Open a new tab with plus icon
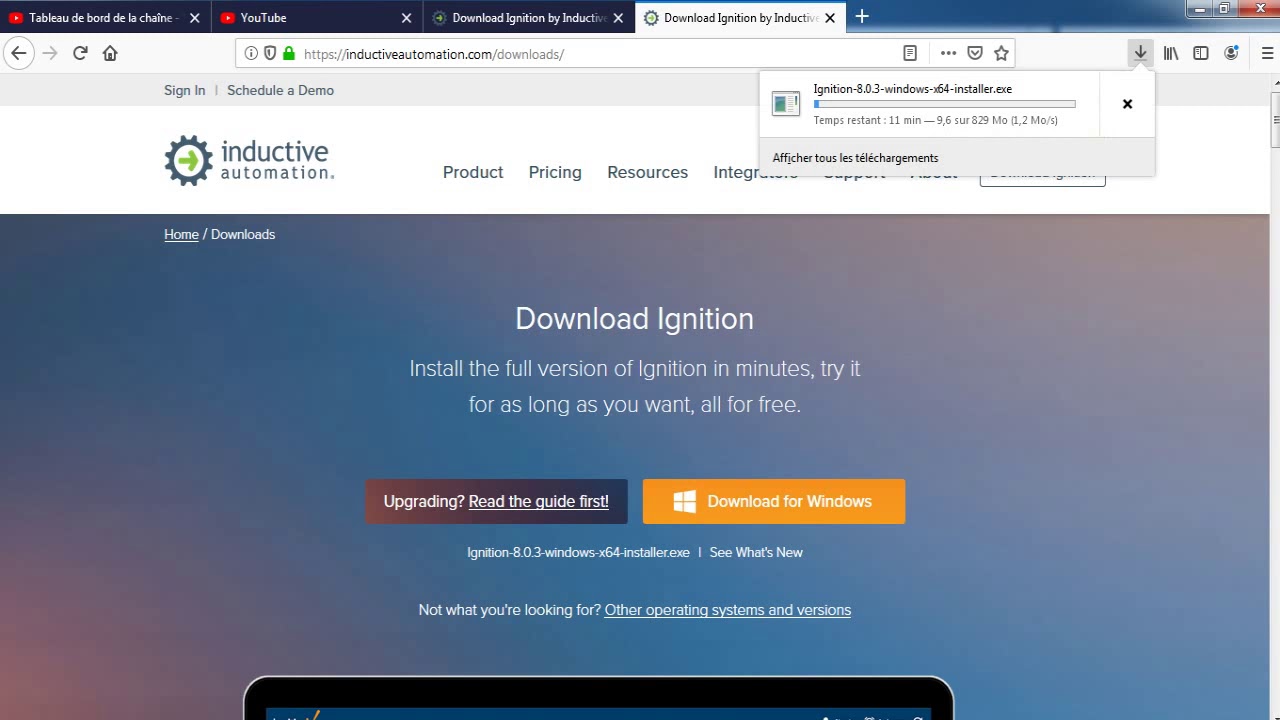The height and width of the screenshot is (720, 1280). (x=862, y=17)
